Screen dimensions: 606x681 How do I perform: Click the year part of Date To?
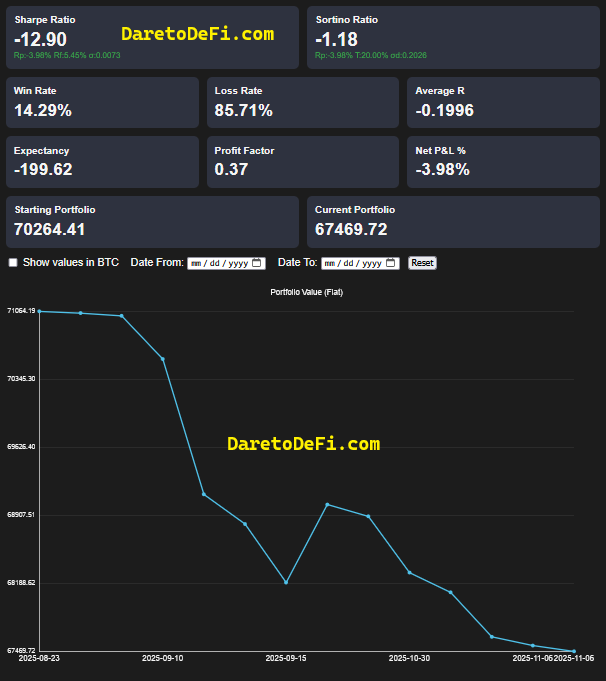tap(372, 263)
